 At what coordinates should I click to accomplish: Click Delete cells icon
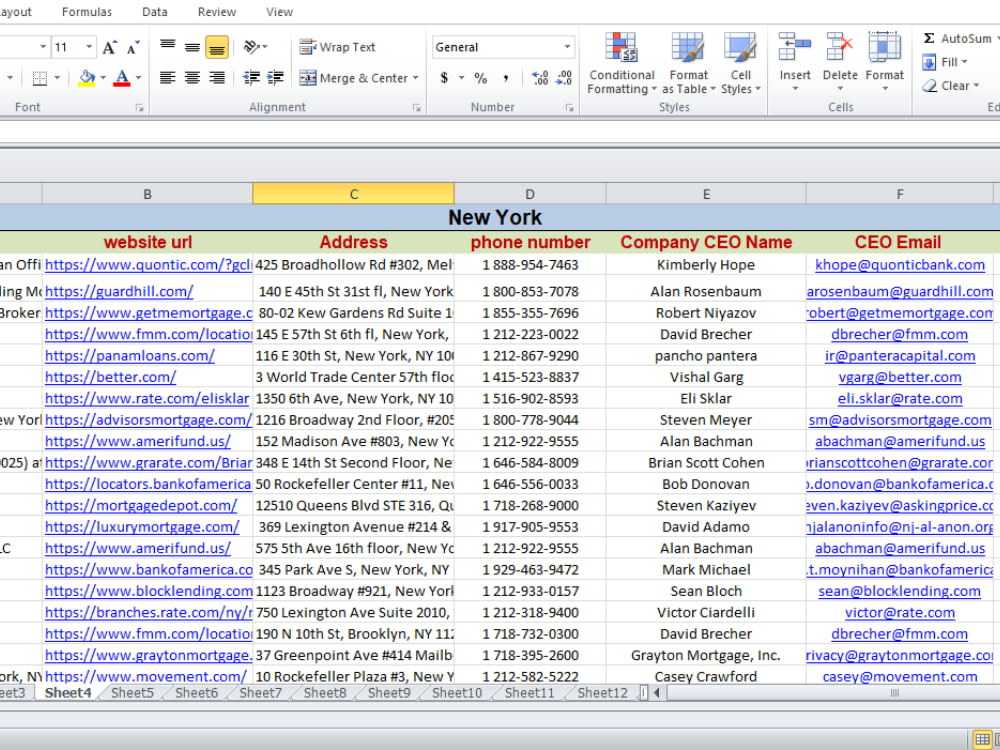point(840,48)
